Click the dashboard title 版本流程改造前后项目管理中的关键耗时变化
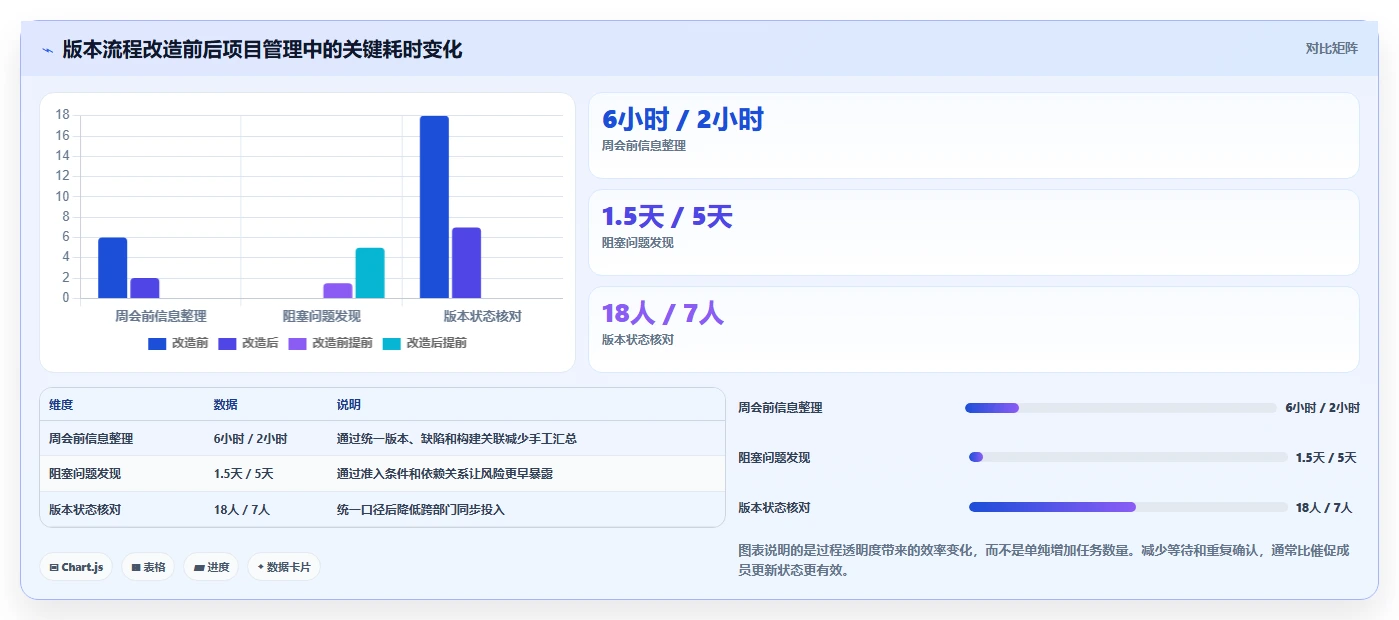This screenshot has height=620, width=1399. click(262, 50)
